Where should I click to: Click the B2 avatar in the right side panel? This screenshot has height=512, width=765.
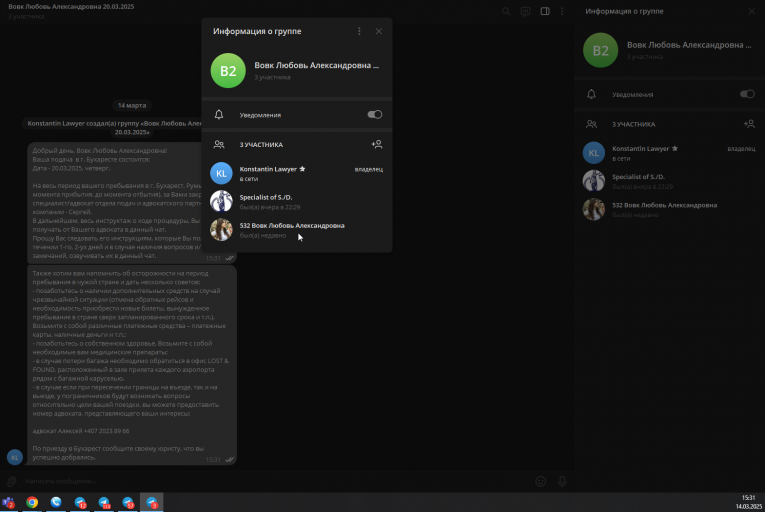(x=600, y=50)
